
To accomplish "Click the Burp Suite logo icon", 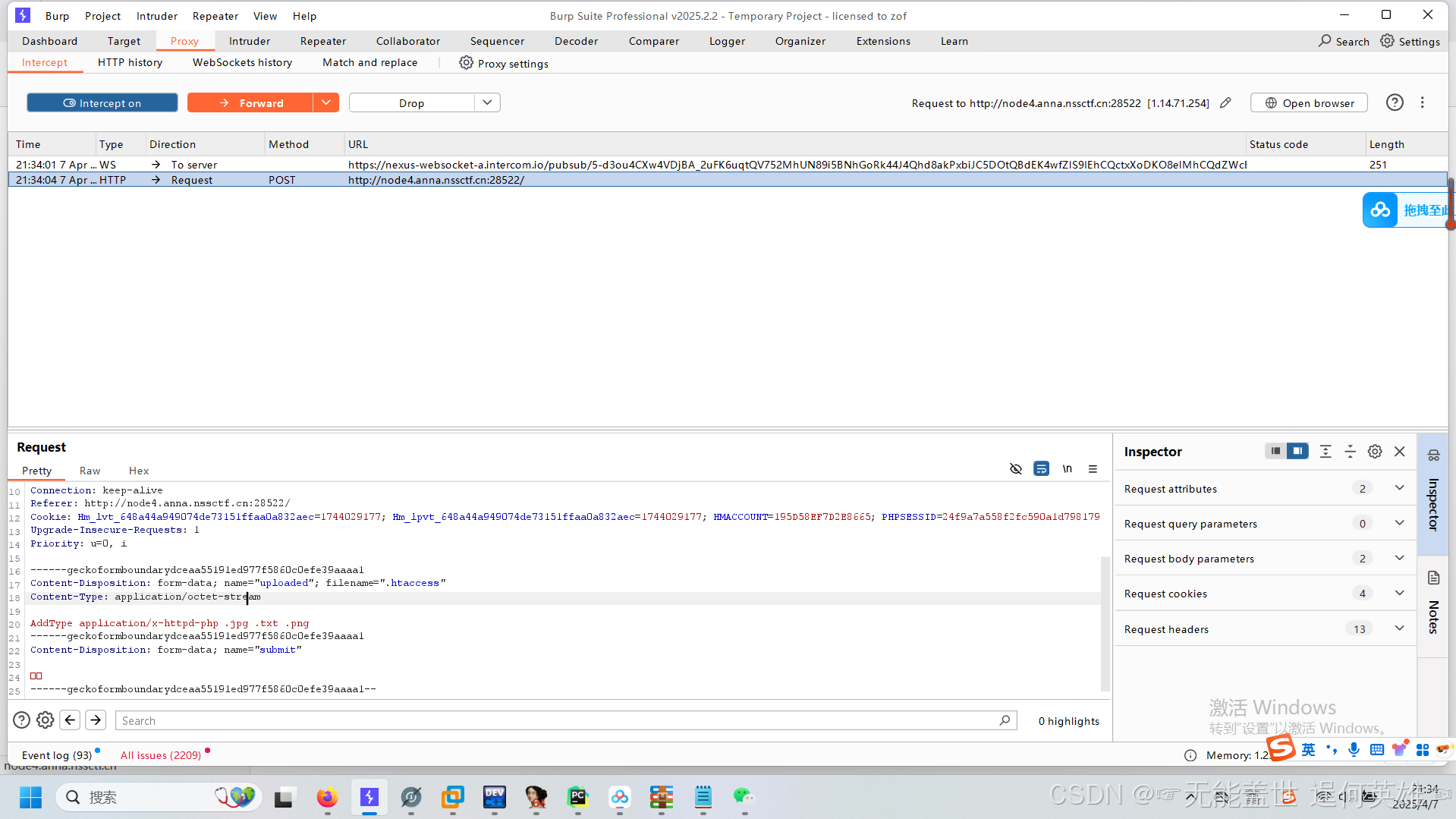I will (23, 15).
